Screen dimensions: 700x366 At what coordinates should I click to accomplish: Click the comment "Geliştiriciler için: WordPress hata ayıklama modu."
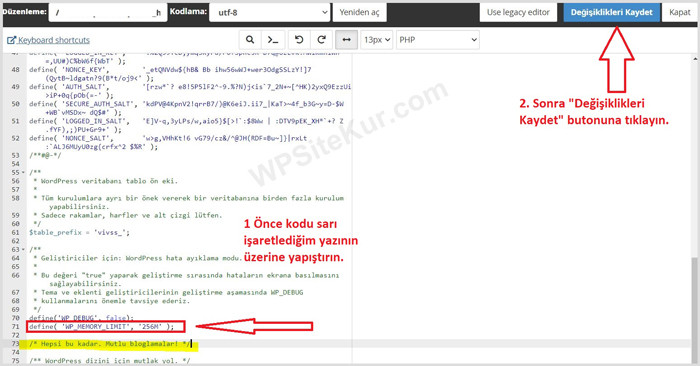click(x=141, y=258)
